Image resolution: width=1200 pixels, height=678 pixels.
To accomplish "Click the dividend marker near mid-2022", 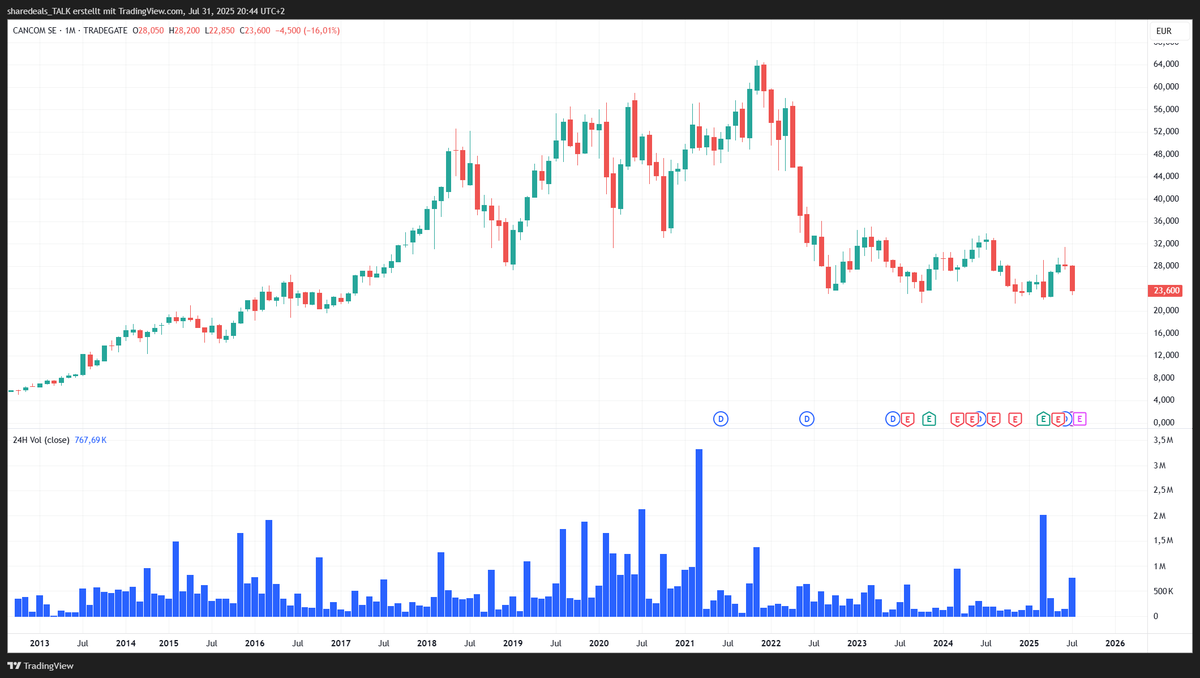I will pyautogui.click(x=807, y=419).
